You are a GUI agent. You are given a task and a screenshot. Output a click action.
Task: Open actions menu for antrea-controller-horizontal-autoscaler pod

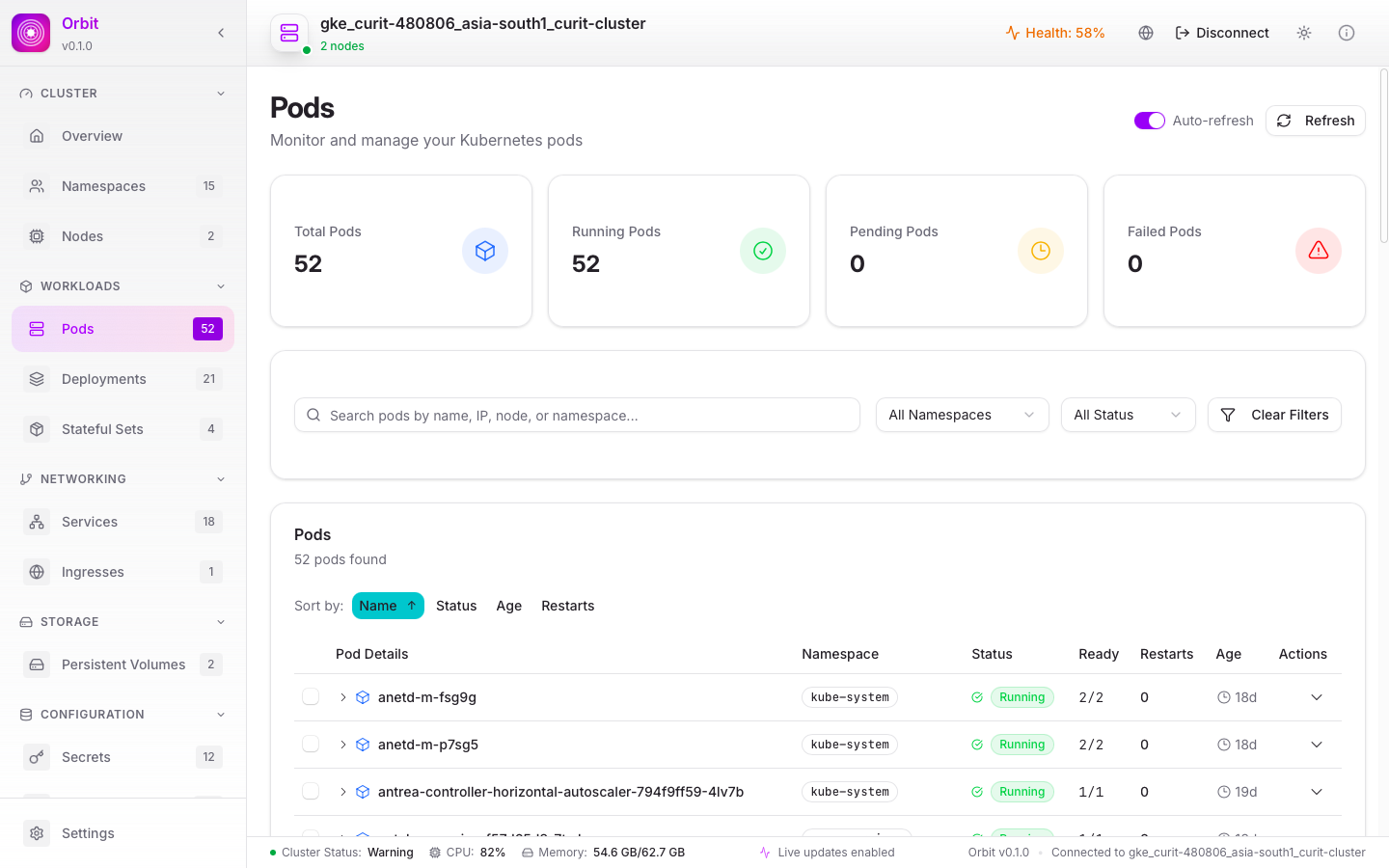1317,792
